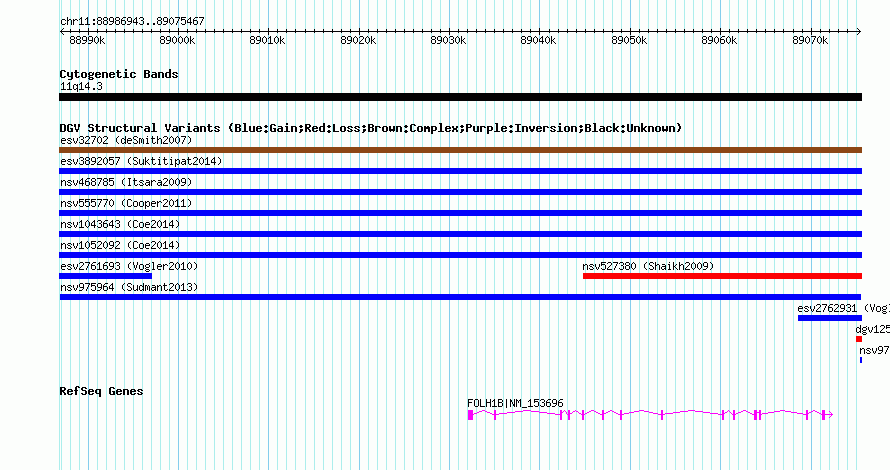This screenshot has height=470, width=890.
Task: Click the 89000k ruler tick label
Action: click(177, 40)
